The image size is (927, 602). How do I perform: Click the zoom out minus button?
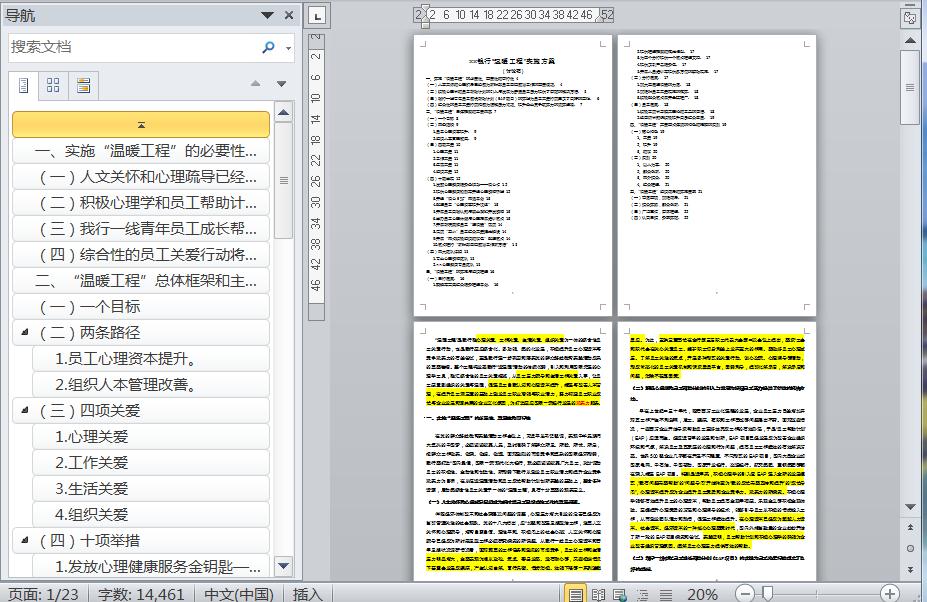(745, 593)
